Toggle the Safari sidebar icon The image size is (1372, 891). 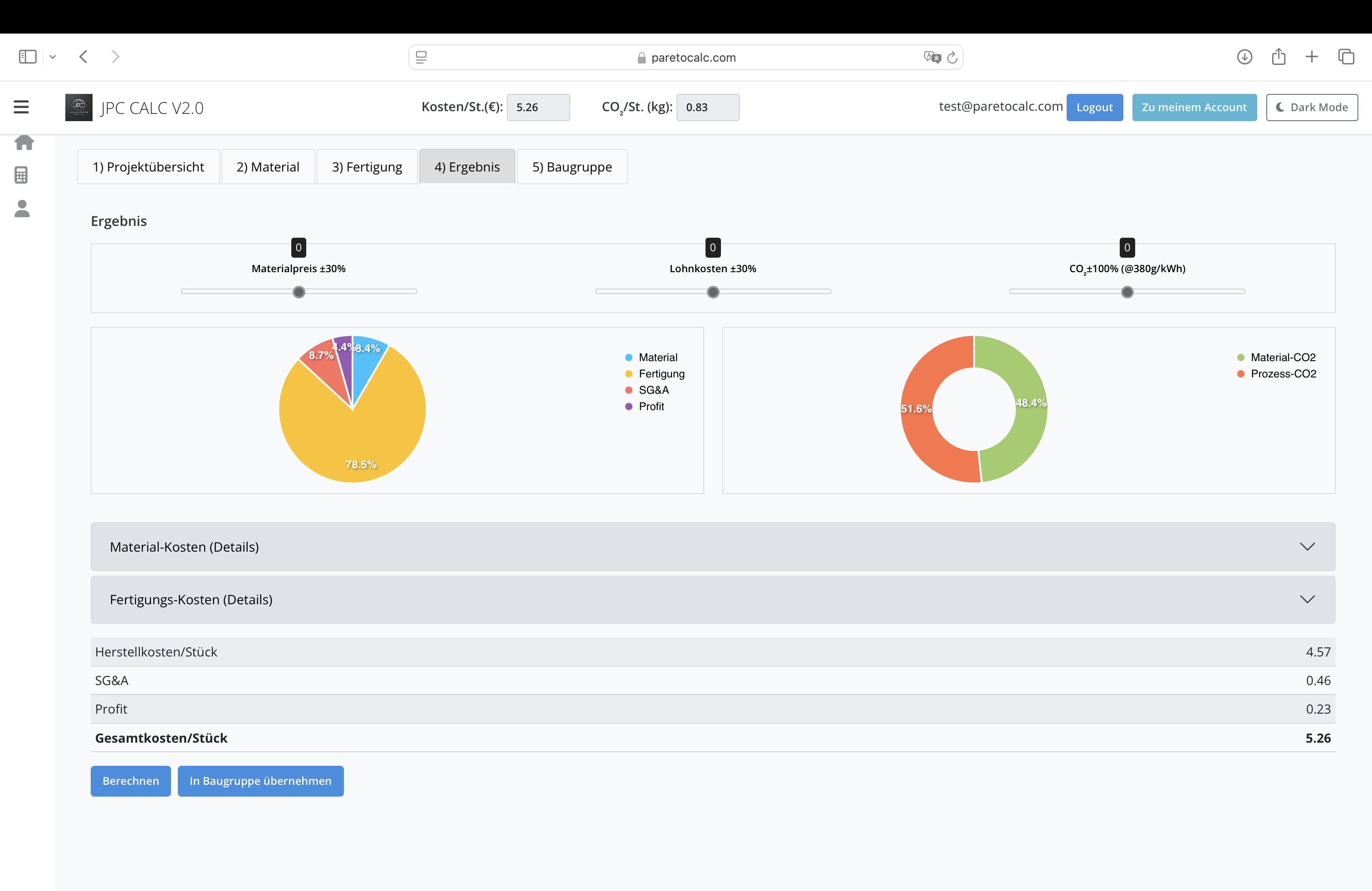pyautogui.click(x=28, y=56)
